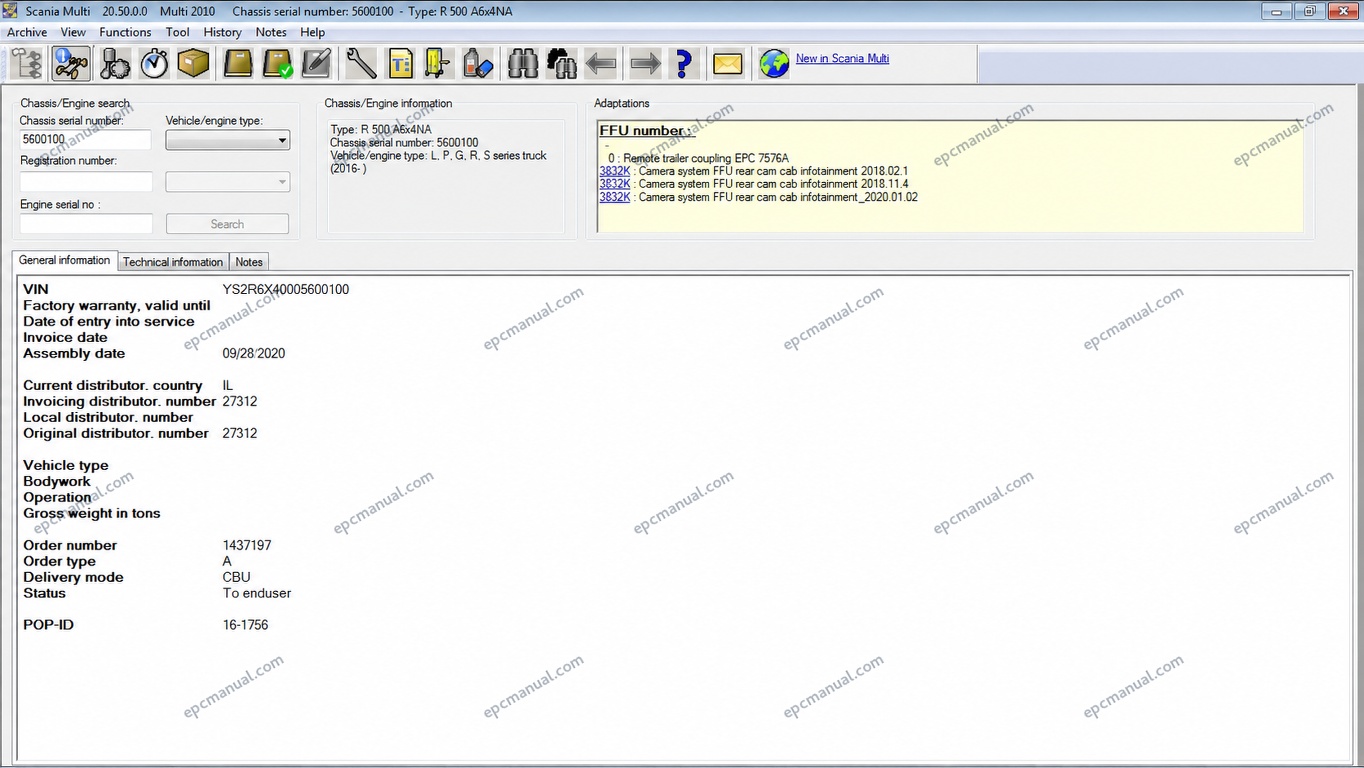Viewport: 1364px width, 768px height.
Task: Click the Factory warranty, valid until label
Action: click(117, 305)
